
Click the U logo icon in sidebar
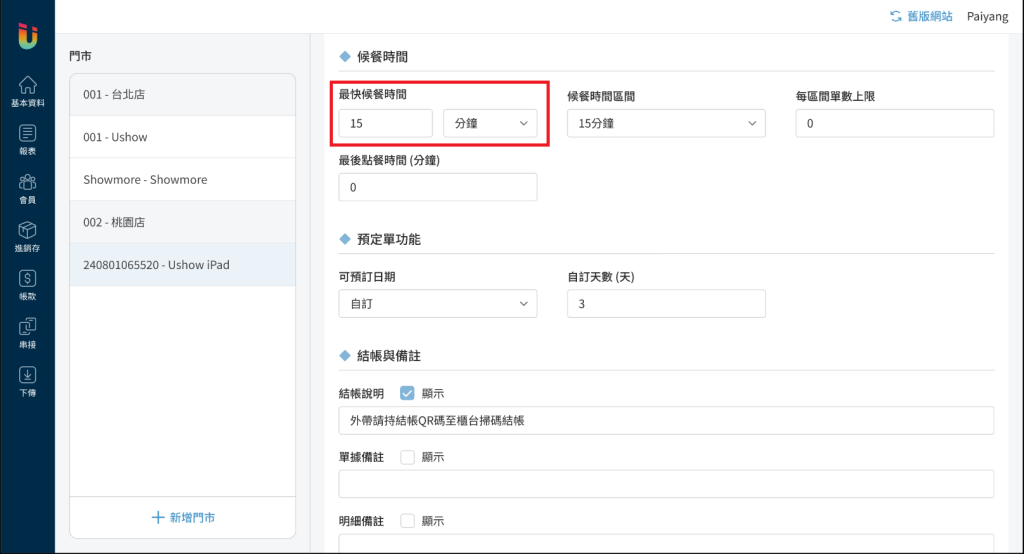pos(27,36)
